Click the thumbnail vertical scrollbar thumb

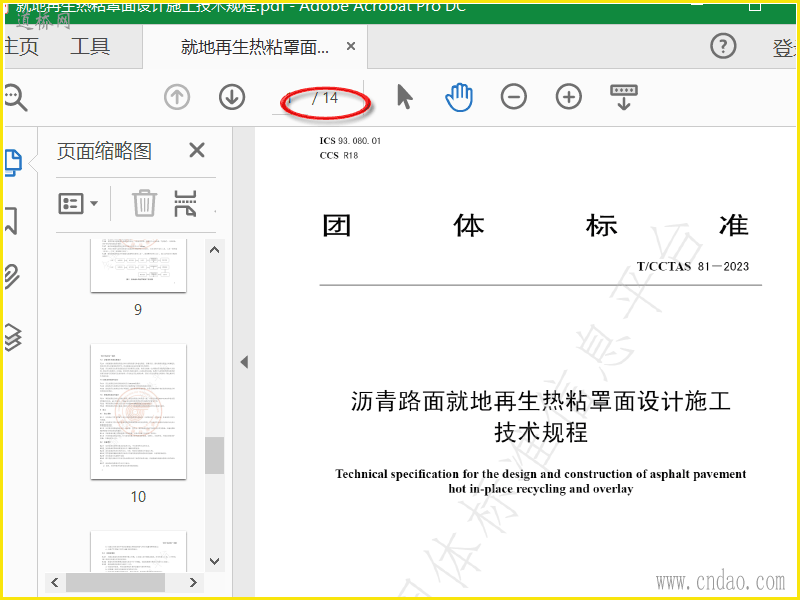215,456
